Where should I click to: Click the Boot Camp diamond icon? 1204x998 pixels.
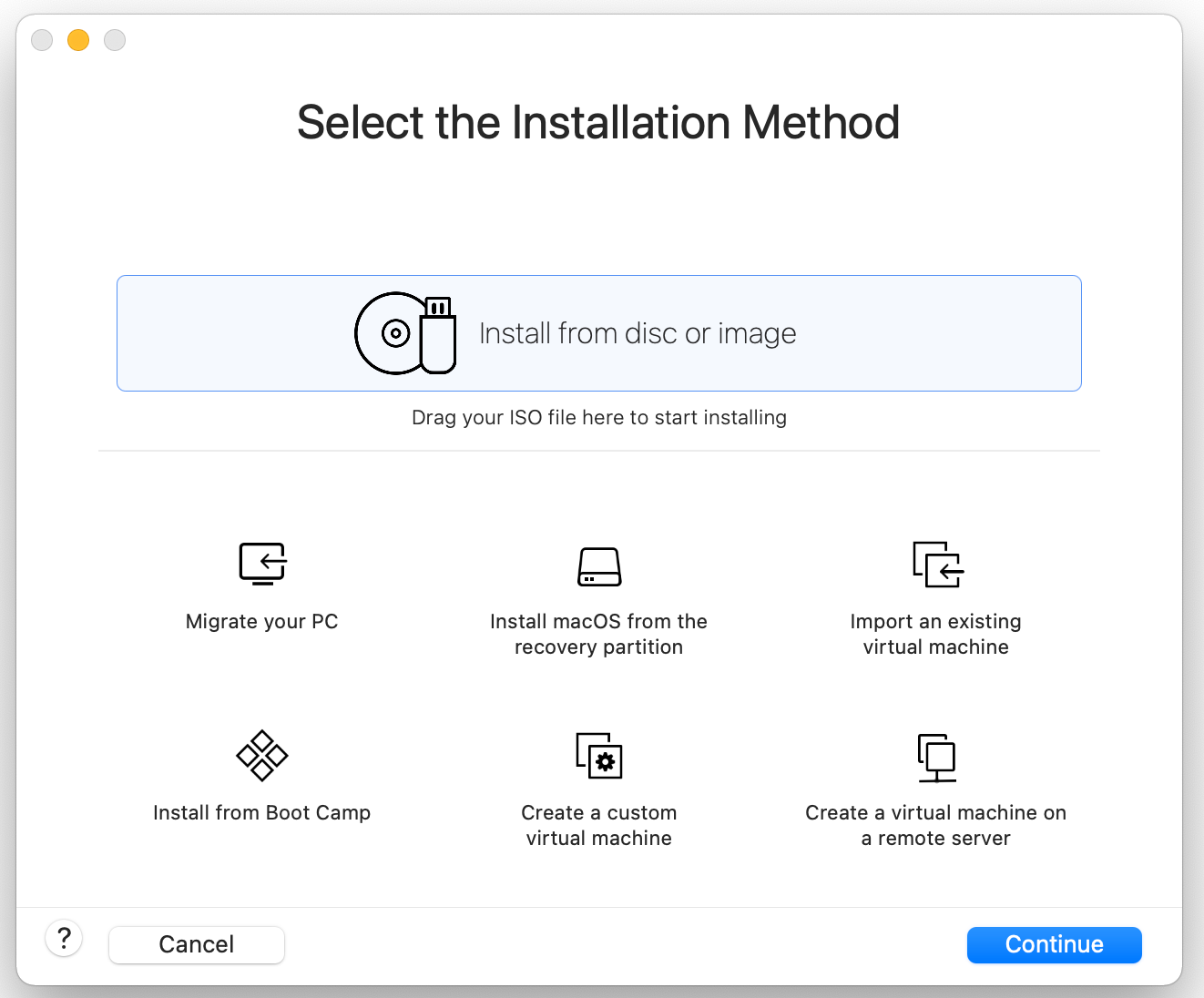[262, 756]
